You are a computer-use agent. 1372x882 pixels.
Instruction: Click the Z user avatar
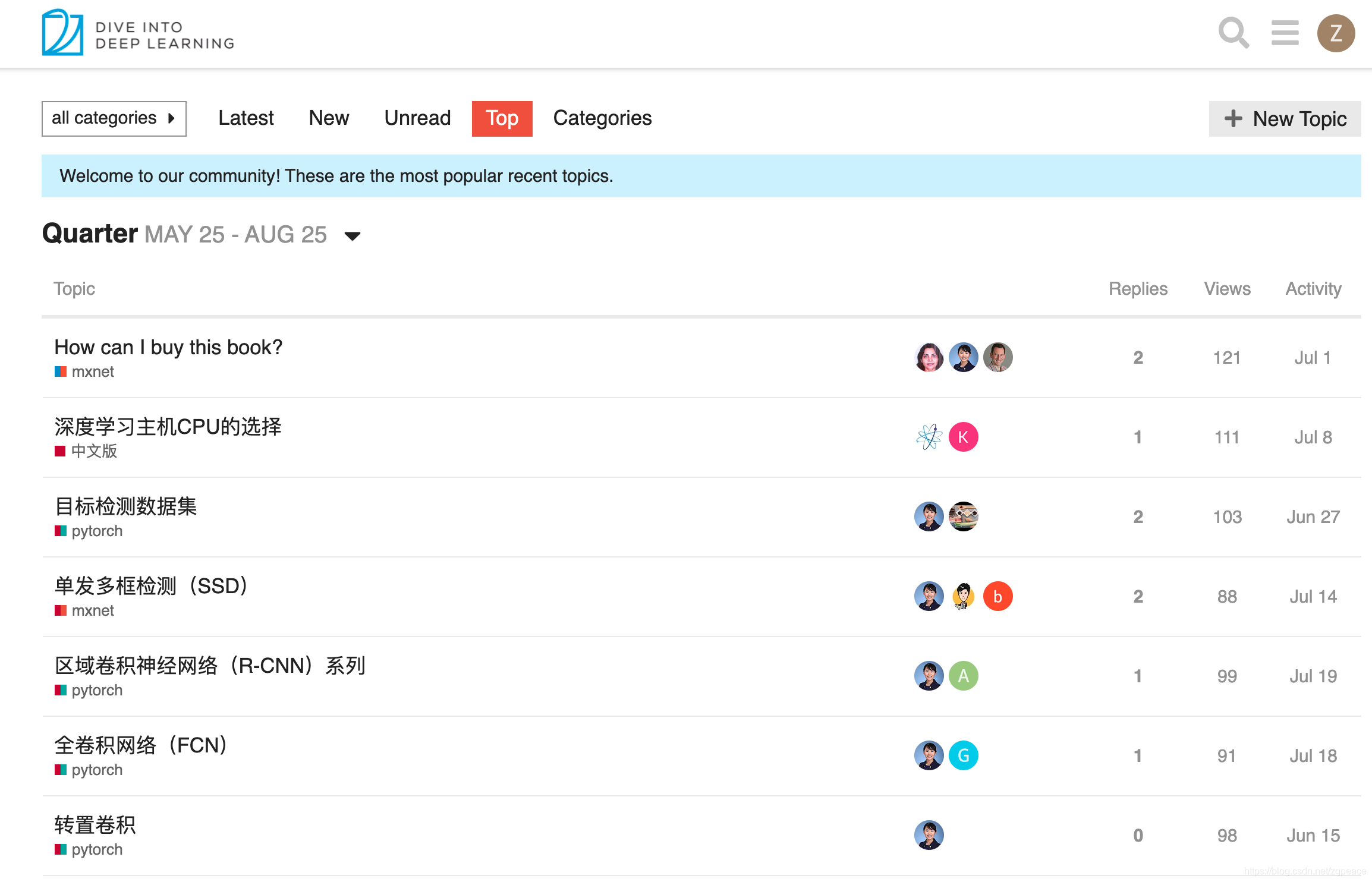pos(1336,33)
